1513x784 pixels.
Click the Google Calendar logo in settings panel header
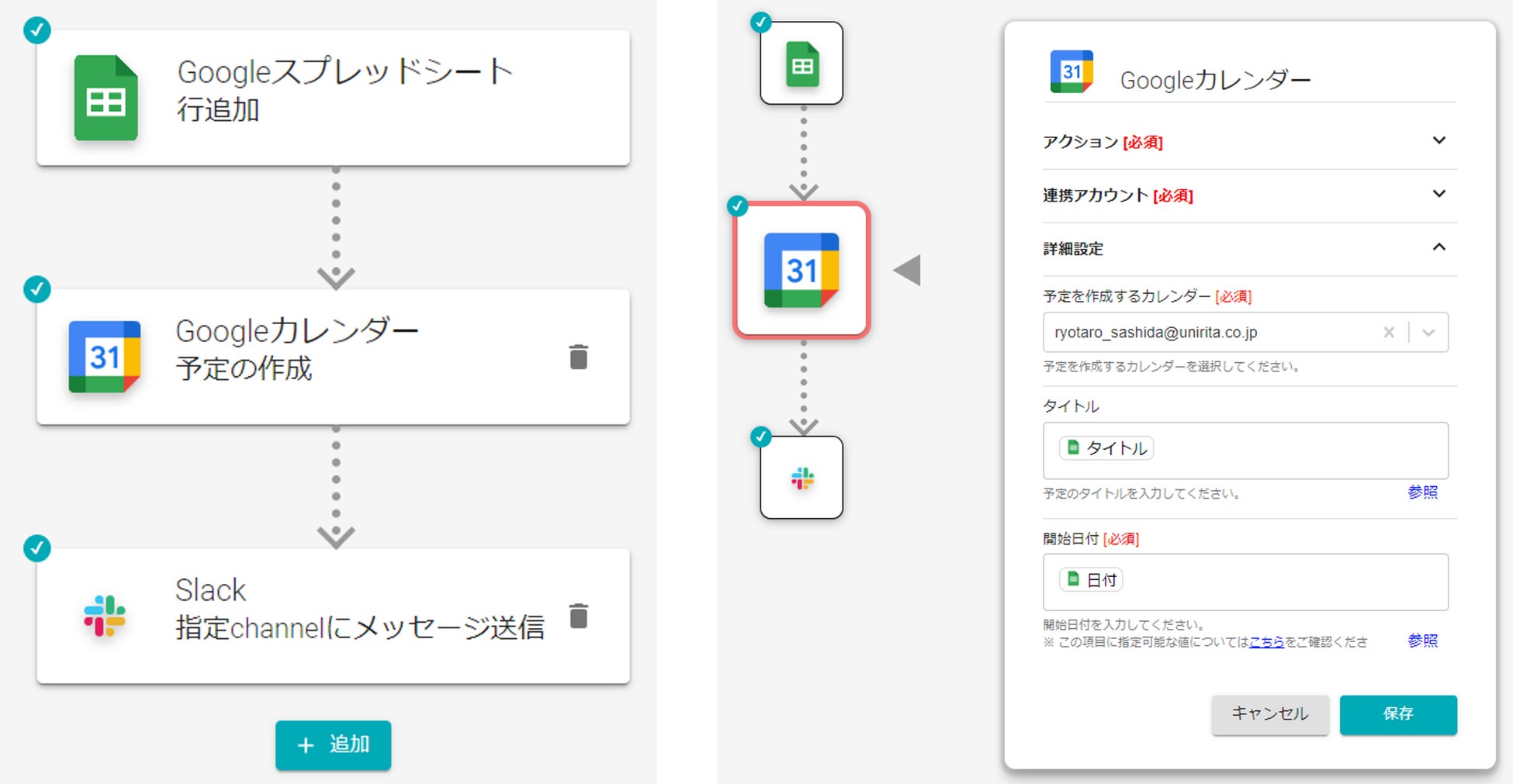pyautogui.click(x=1072, y=71)
